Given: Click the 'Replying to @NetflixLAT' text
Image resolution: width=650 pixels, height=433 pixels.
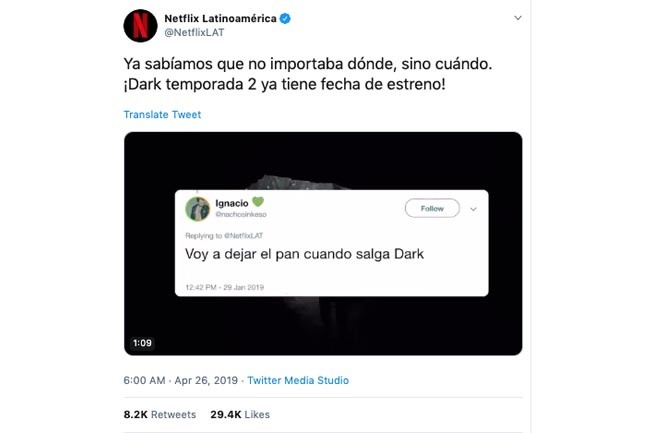Looking at the screenshot, I should [224, 236].
